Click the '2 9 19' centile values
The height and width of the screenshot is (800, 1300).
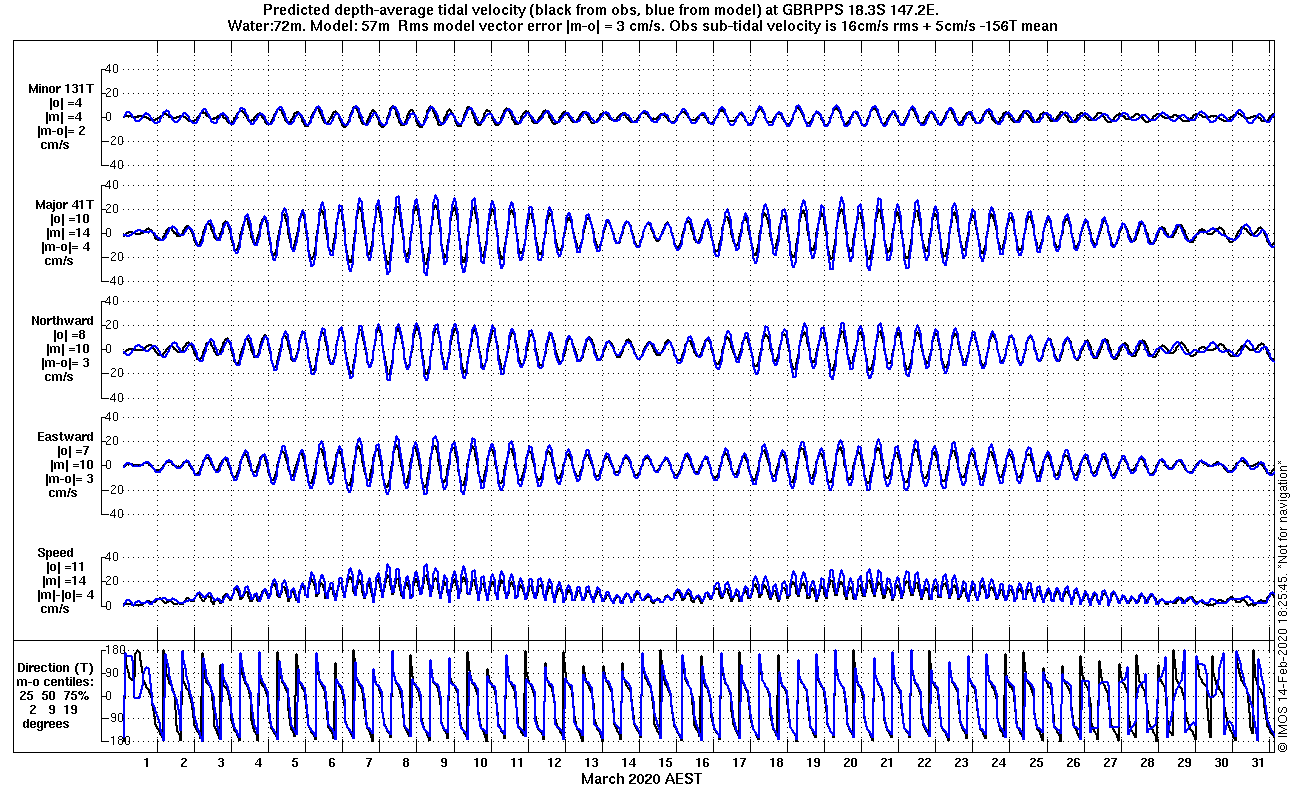(x=55, y=709)
